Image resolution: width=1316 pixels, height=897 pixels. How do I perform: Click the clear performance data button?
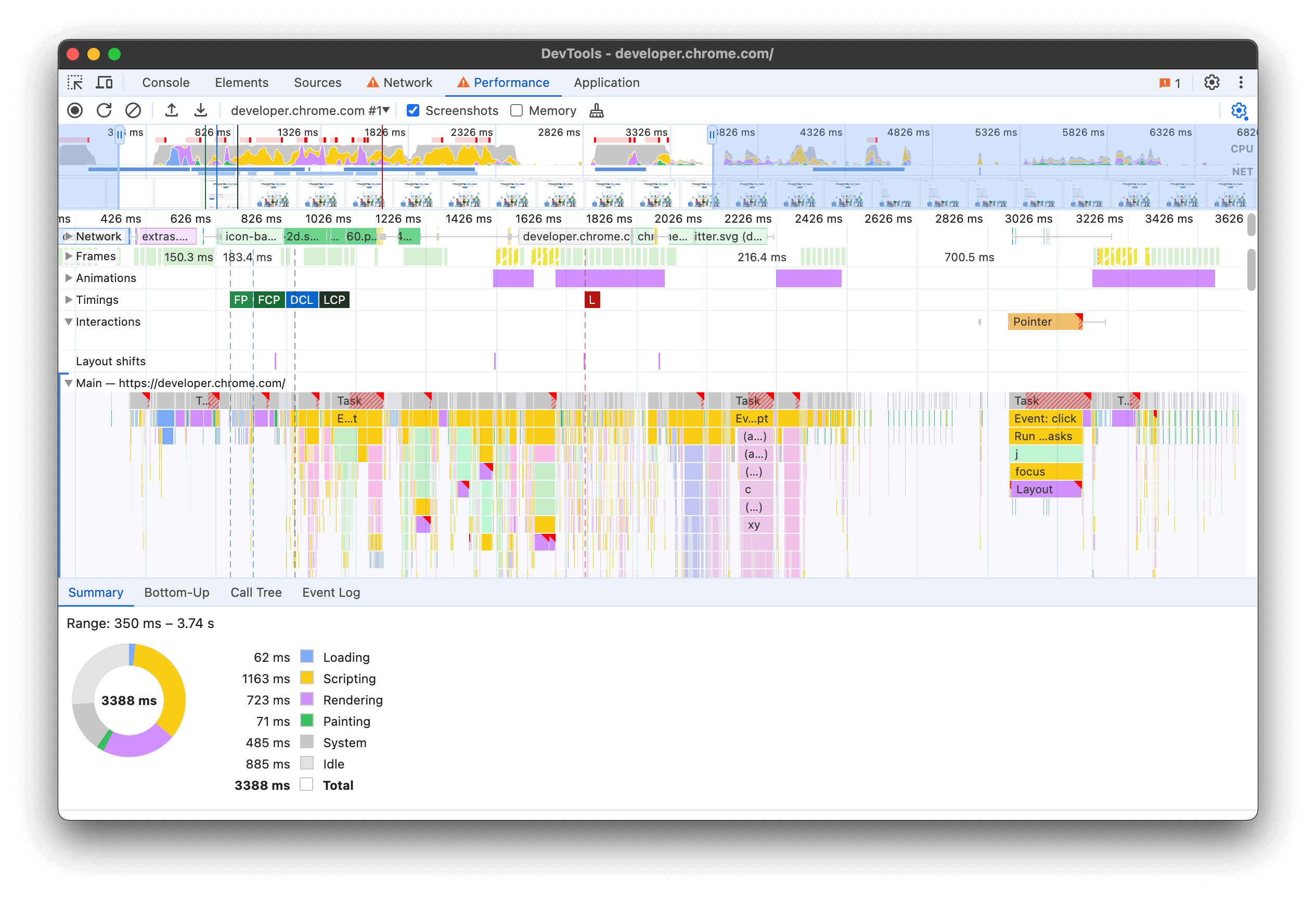(131, 110)
